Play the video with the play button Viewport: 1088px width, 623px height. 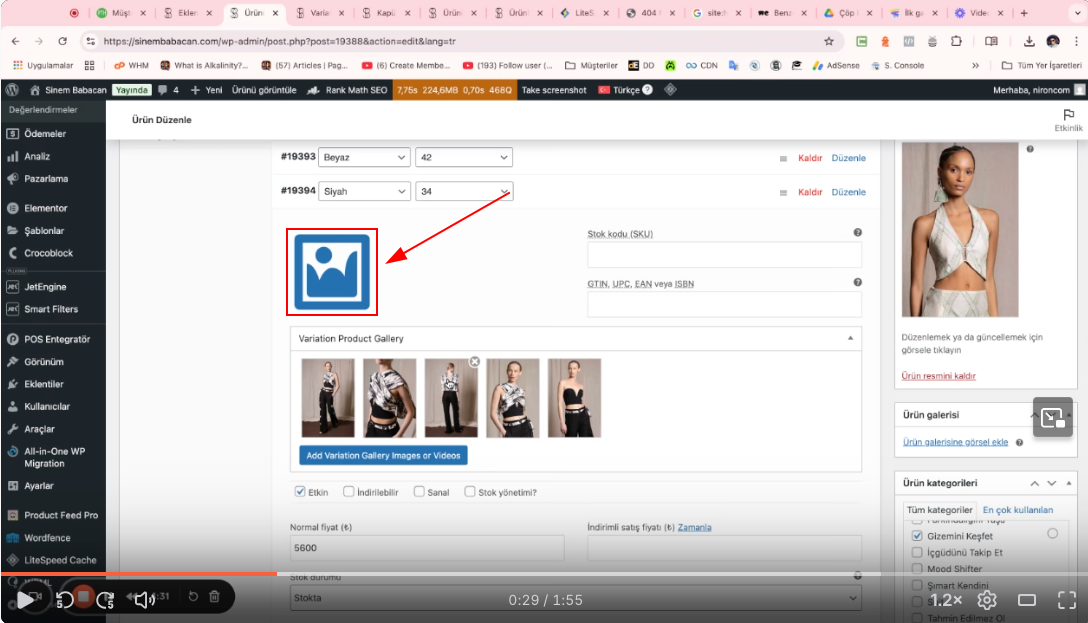24,599
